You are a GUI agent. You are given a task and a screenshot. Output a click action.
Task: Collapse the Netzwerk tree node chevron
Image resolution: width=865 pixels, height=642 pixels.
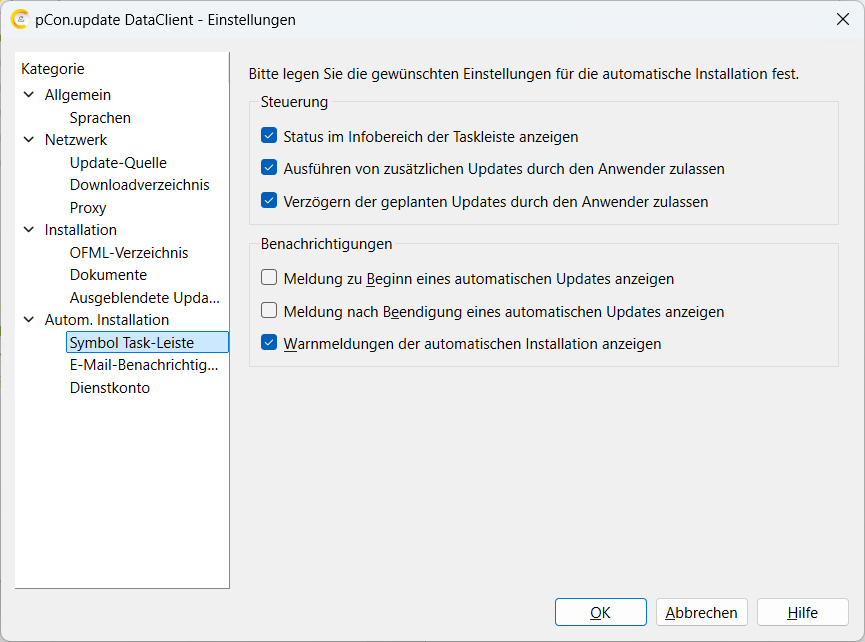click(29, 140)
